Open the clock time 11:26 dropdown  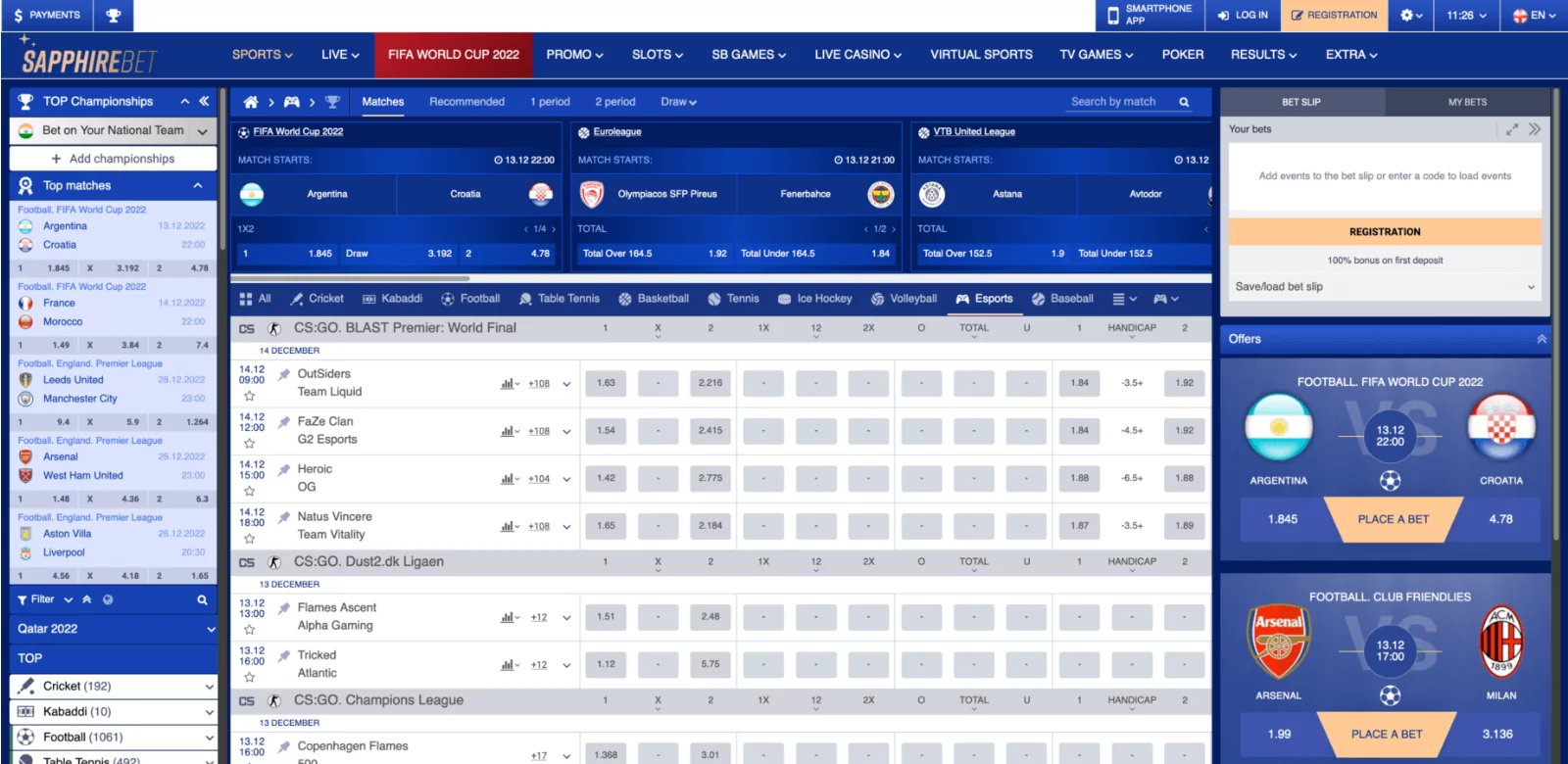(x=1466, y=15)
